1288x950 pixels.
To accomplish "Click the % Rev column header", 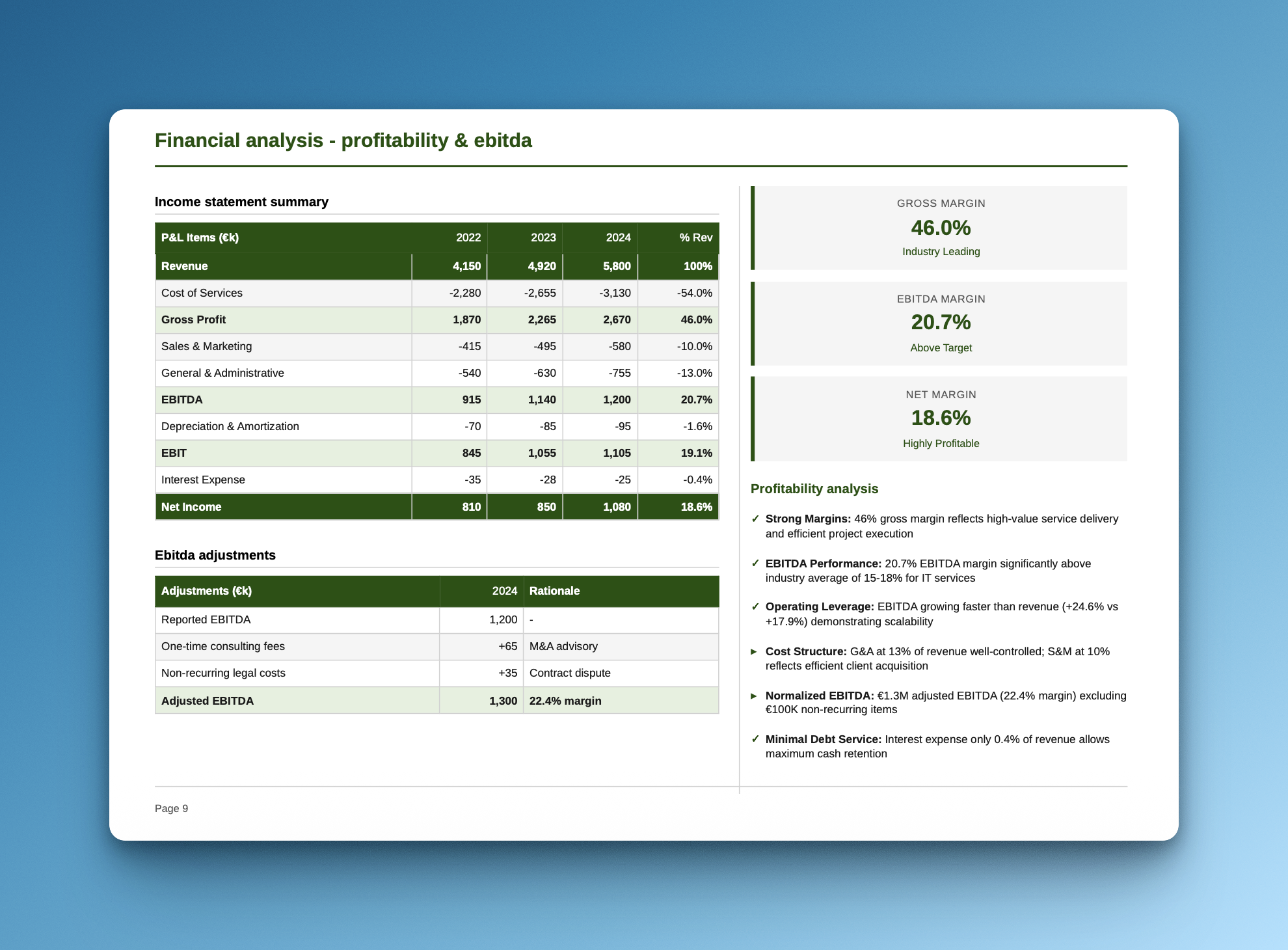I will tap(695, 238).
